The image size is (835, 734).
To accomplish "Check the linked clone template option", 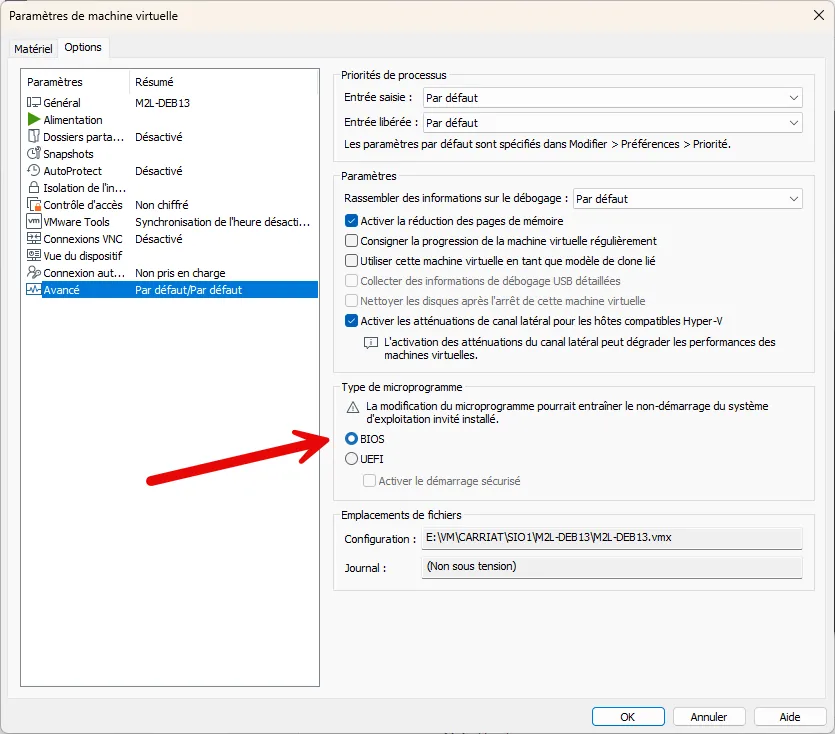I will pos(351,261).
